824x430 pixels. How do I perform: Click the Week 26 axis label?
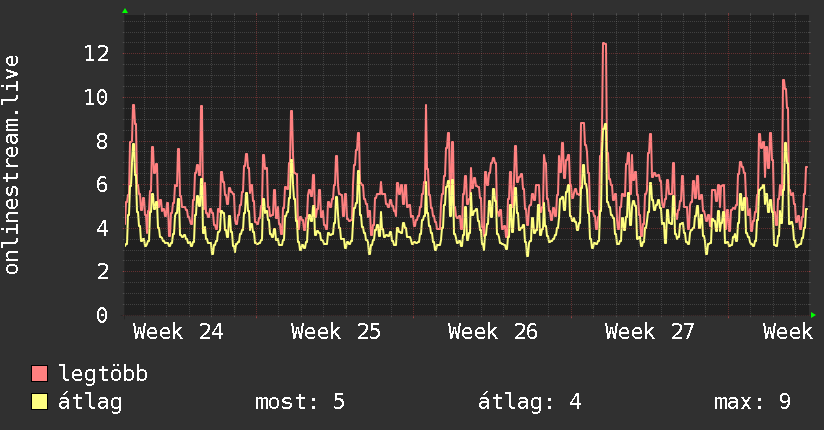coord(493,332)
